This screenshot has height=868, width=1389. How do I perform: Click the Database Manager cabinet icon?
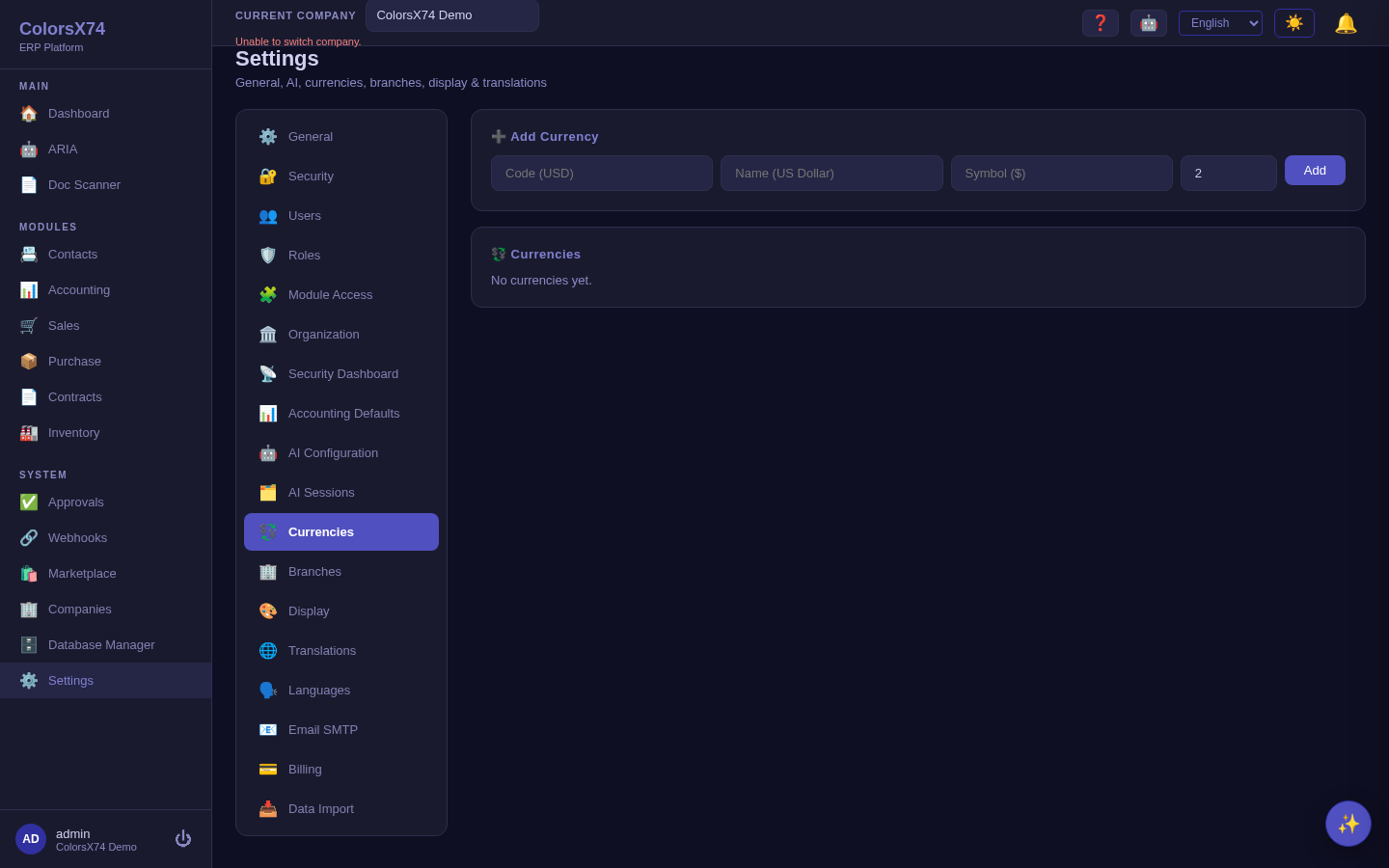(x=29, y=645)
